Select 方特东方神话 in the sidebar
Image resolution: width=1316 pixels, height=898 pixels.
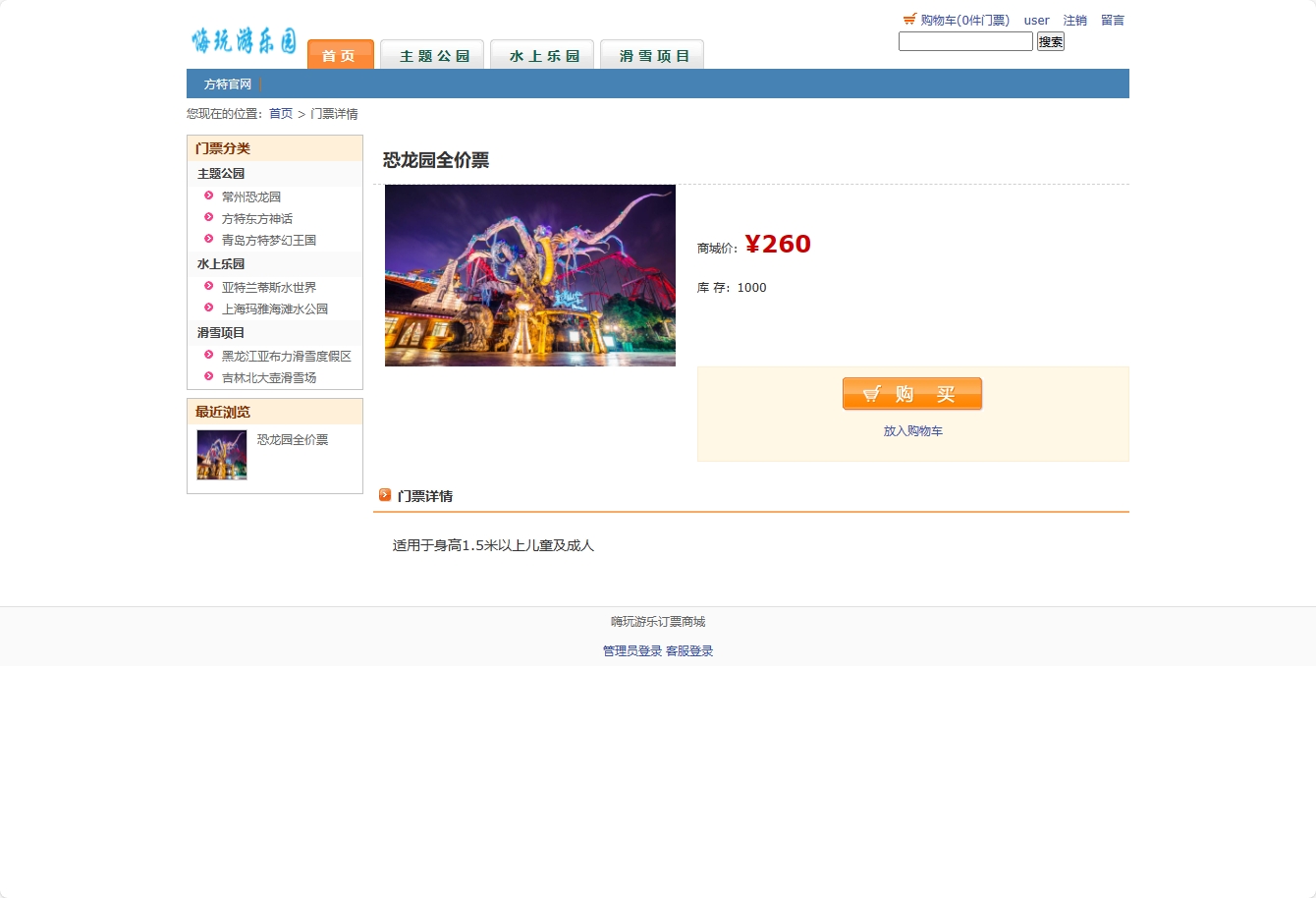point(256,218)
